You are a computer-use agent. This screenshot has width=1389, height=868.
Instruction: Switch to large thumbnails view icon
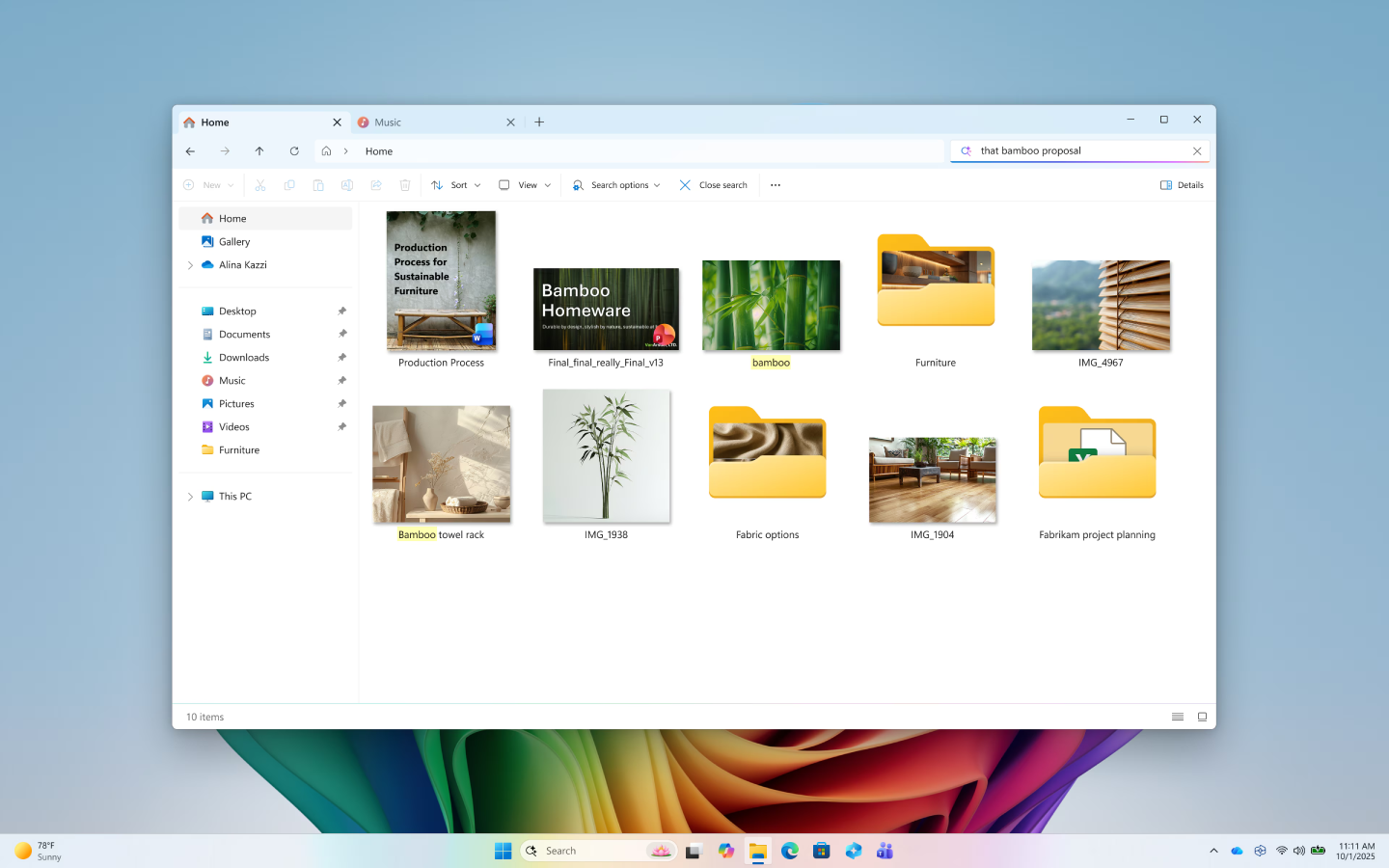click(1202, 717)
